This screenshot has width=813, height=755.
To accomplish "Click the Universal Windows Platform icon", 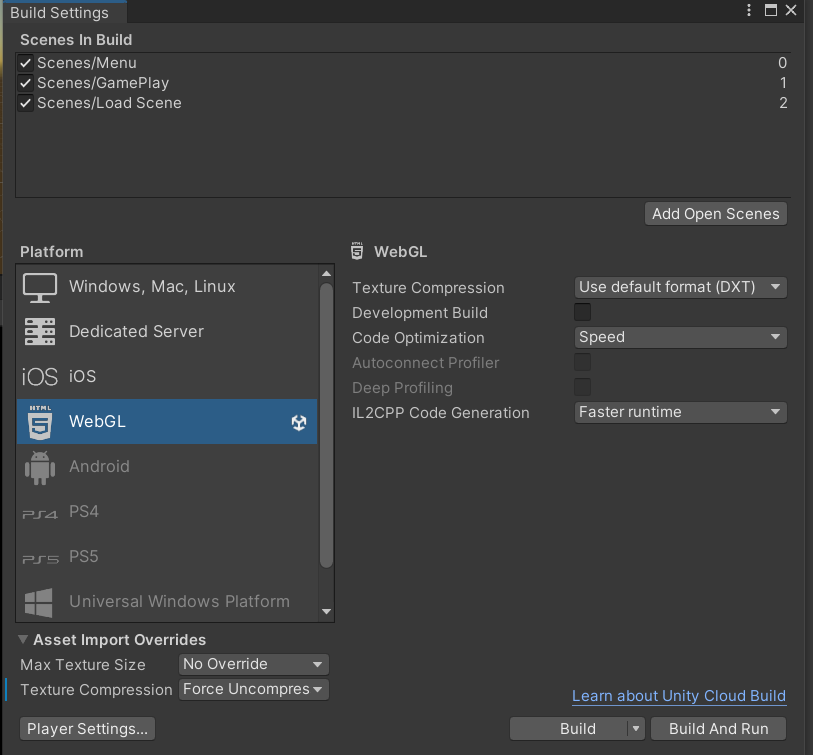I will coord(40,602).
